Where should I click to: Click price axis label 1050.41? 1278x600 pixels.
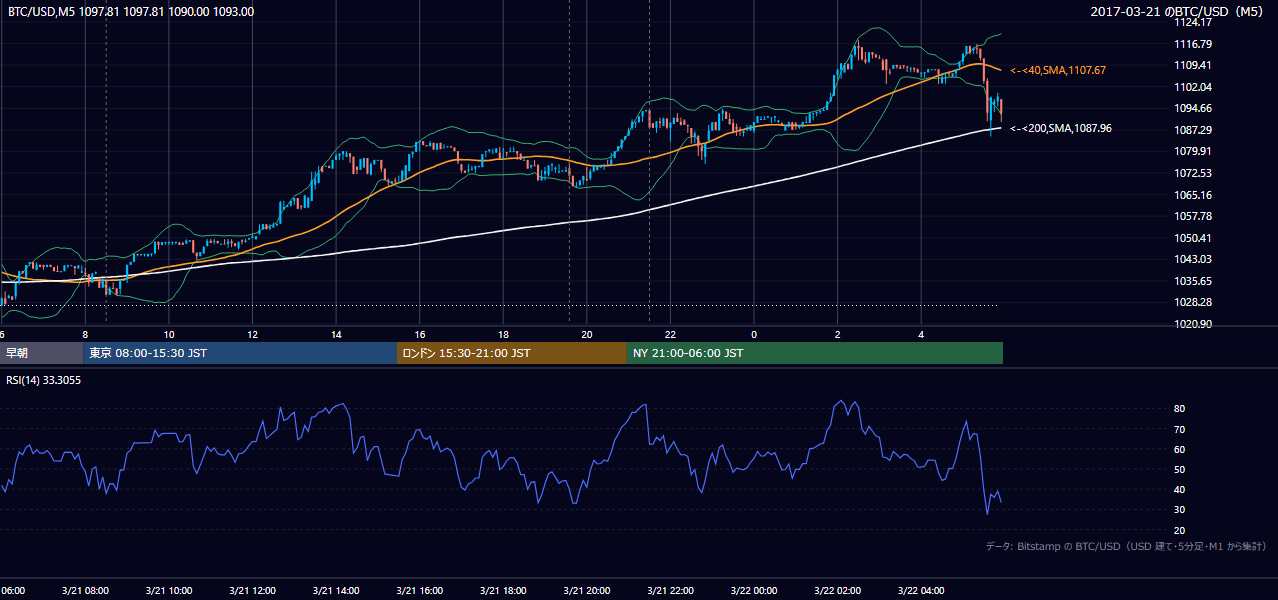pos(1193,238)
